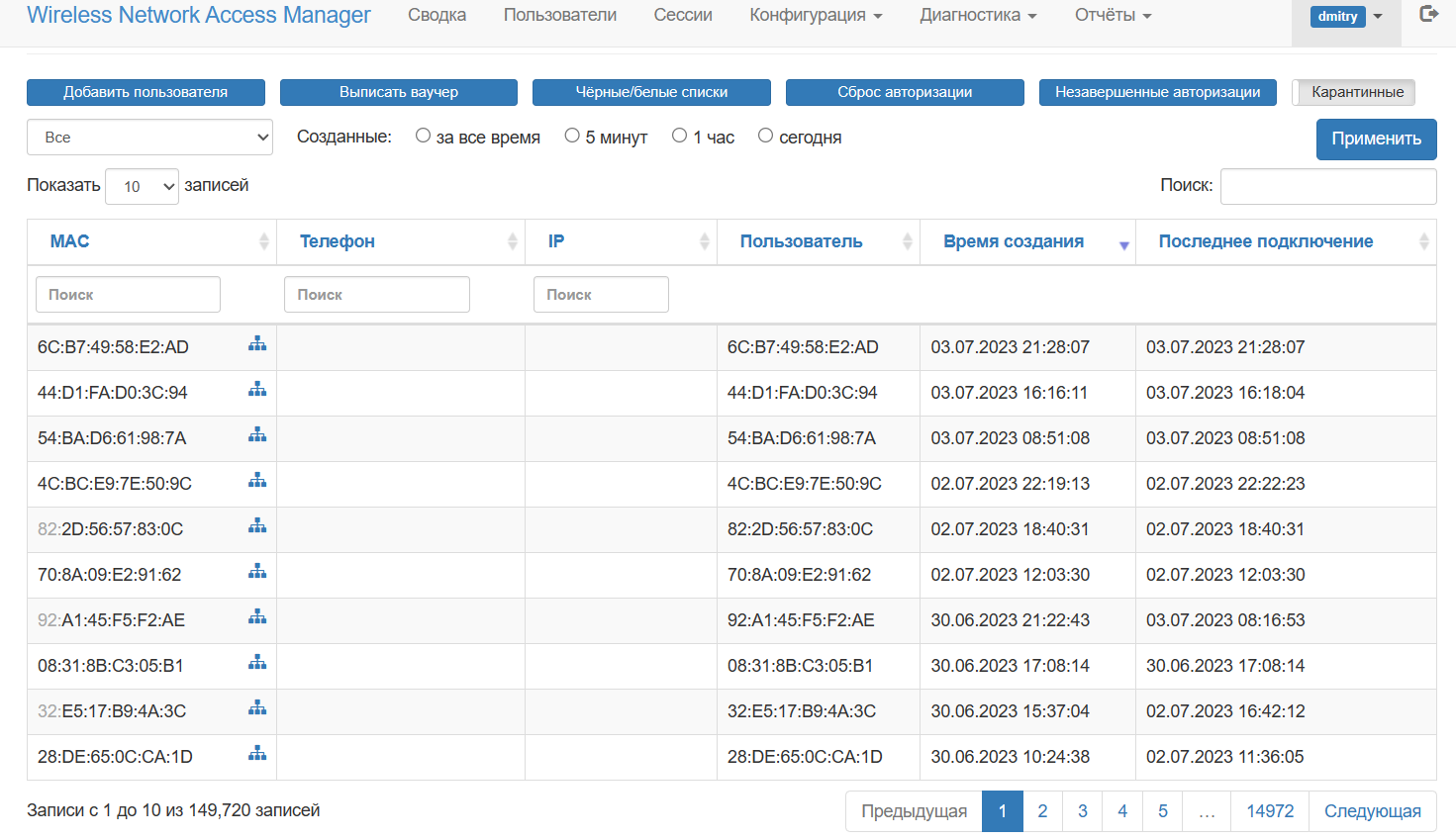Sort table by Телефон column
1456x840 pixels.
(401, 241)
